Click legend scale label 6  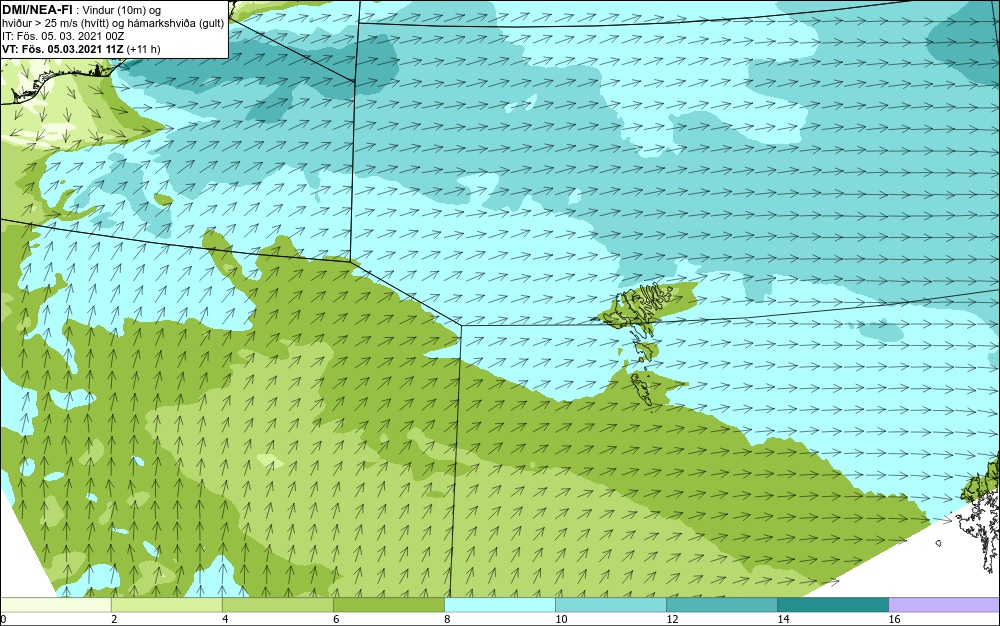pos(336,619)
